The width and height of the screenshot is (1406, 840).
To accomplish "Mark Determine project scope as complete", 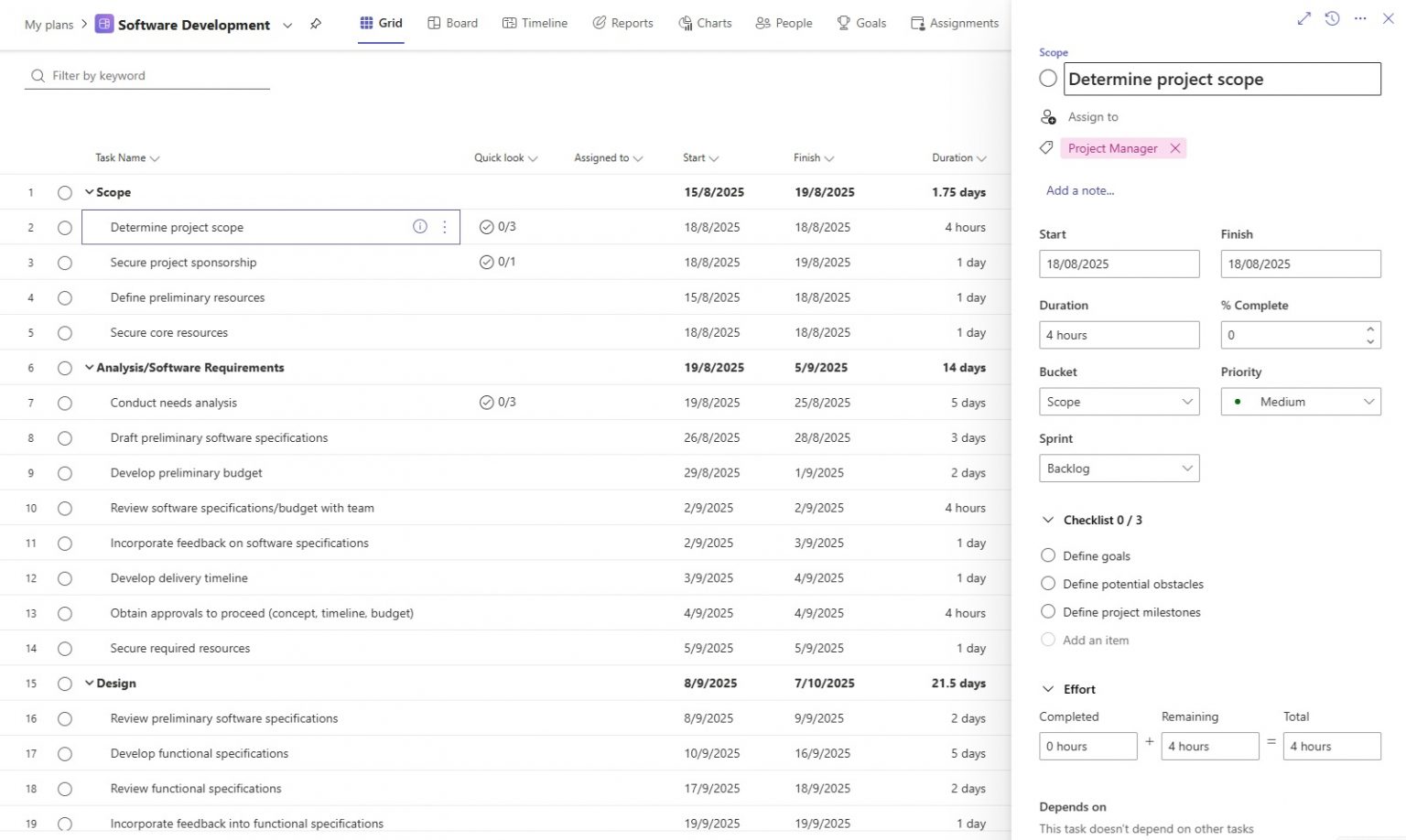I will pos(64,226).
